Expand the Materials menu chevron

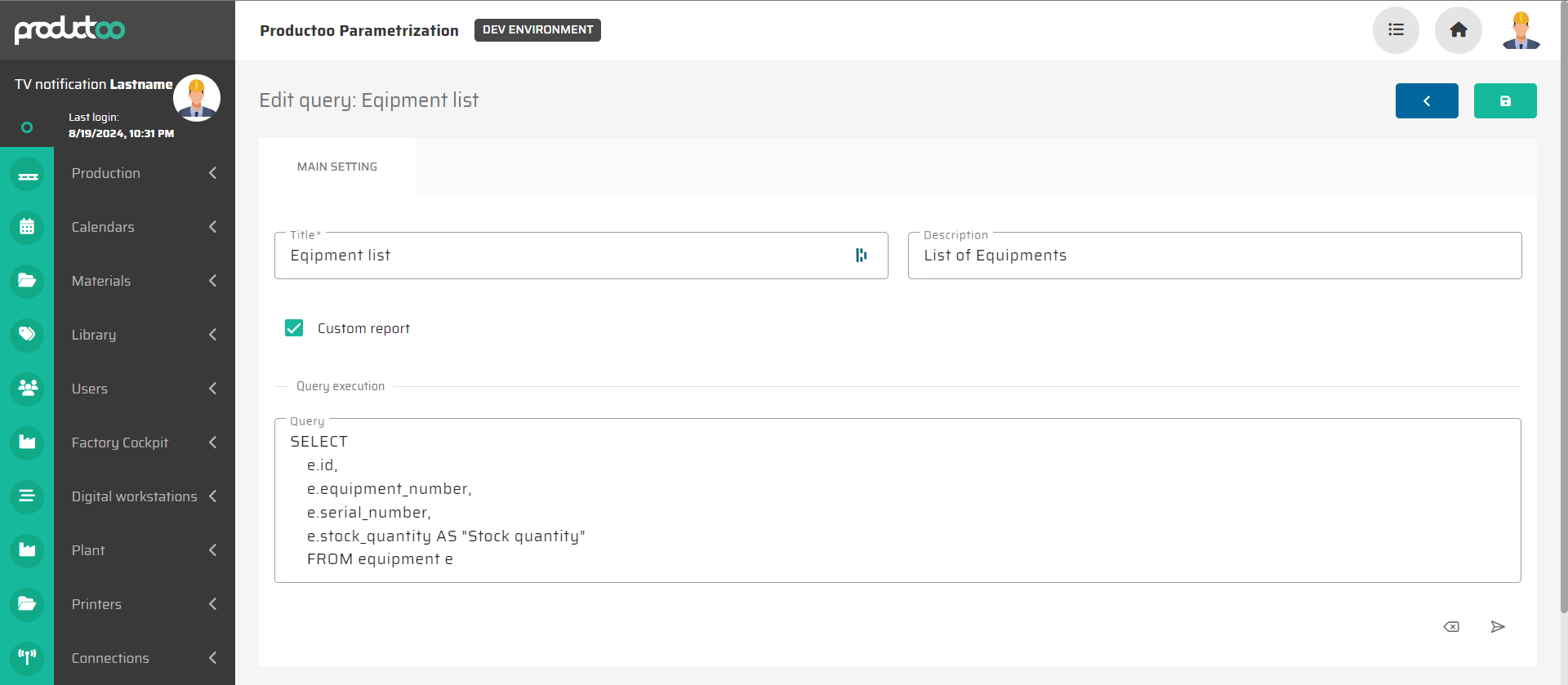(x=213, y=281)
